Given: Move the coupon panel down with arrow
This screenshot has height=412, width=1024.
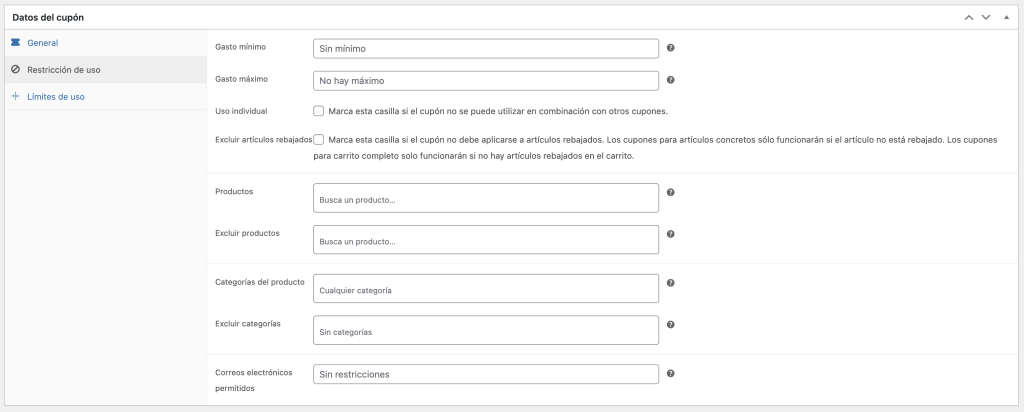Looking at the screenshot, I should click(x=986, y=18).
